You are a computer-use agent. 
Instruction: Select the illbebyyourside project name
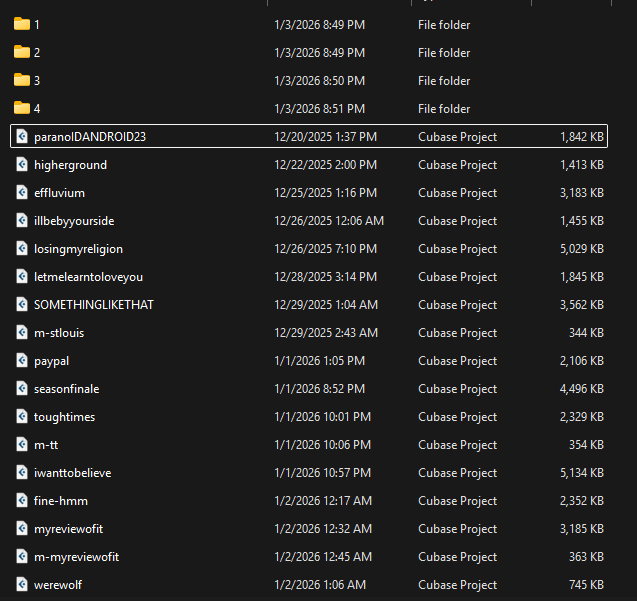pyautogui.click(x=74, y=221)
